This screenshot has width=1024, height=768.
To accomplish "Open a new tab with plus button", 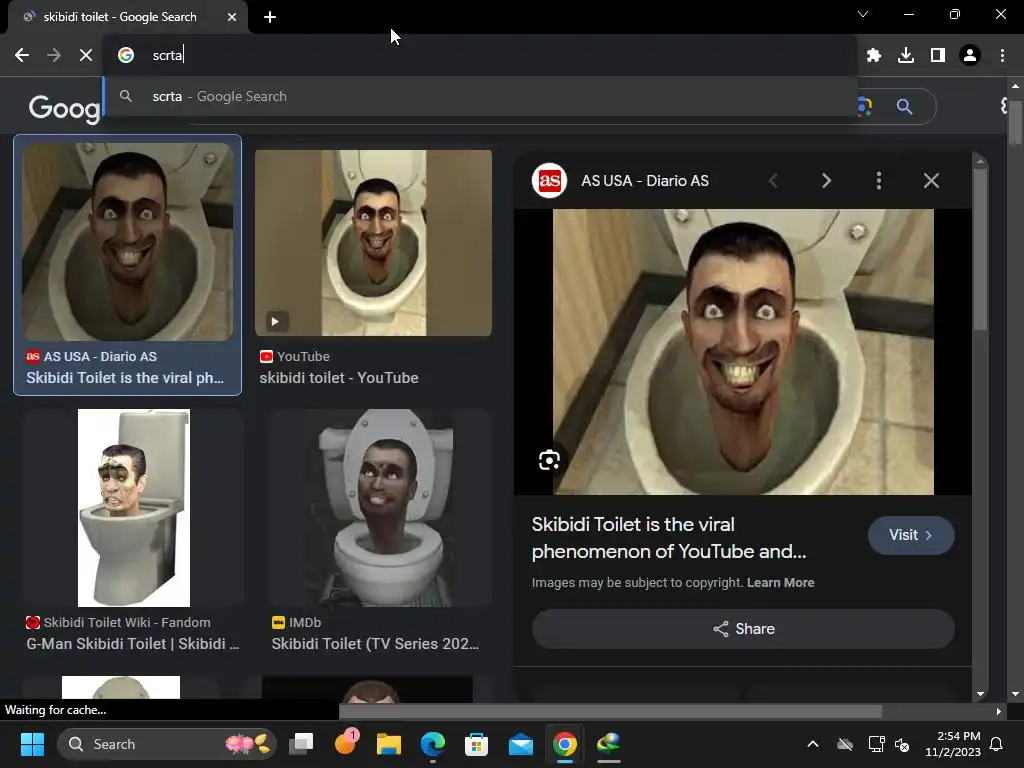I will pyautogui.click(x=270, y=17).
